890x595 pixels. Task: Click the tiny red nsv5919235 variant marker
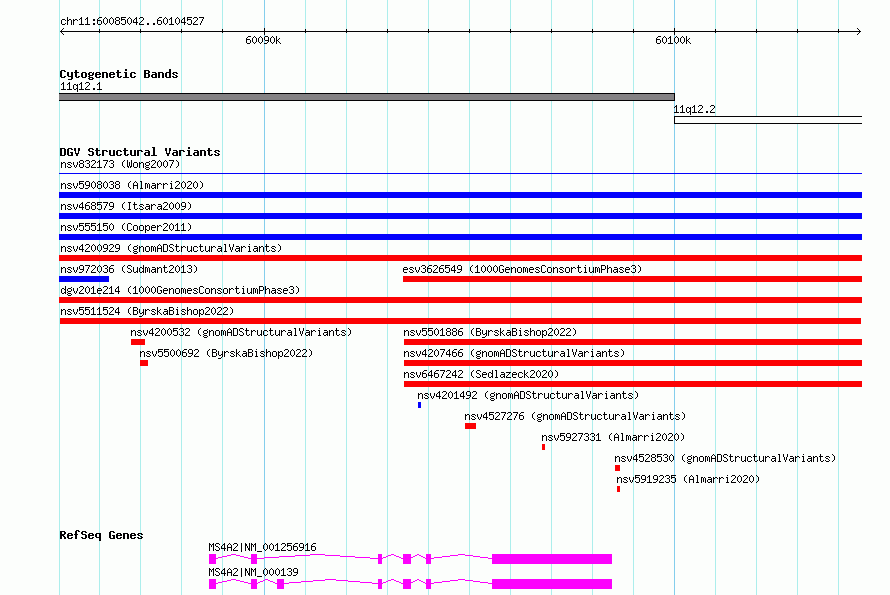pos(619,489)
